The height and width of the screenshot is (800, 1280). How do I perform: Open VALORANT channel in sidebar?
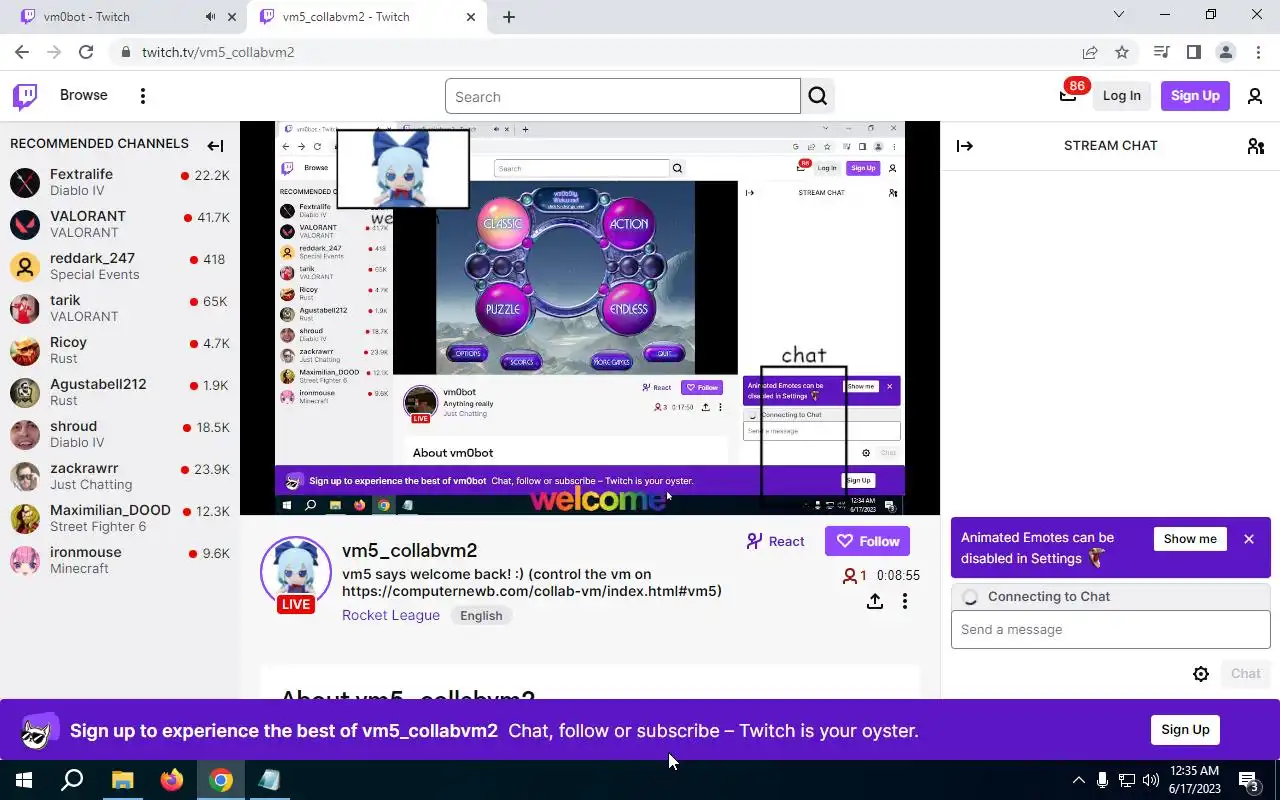[x=120, y=224]
